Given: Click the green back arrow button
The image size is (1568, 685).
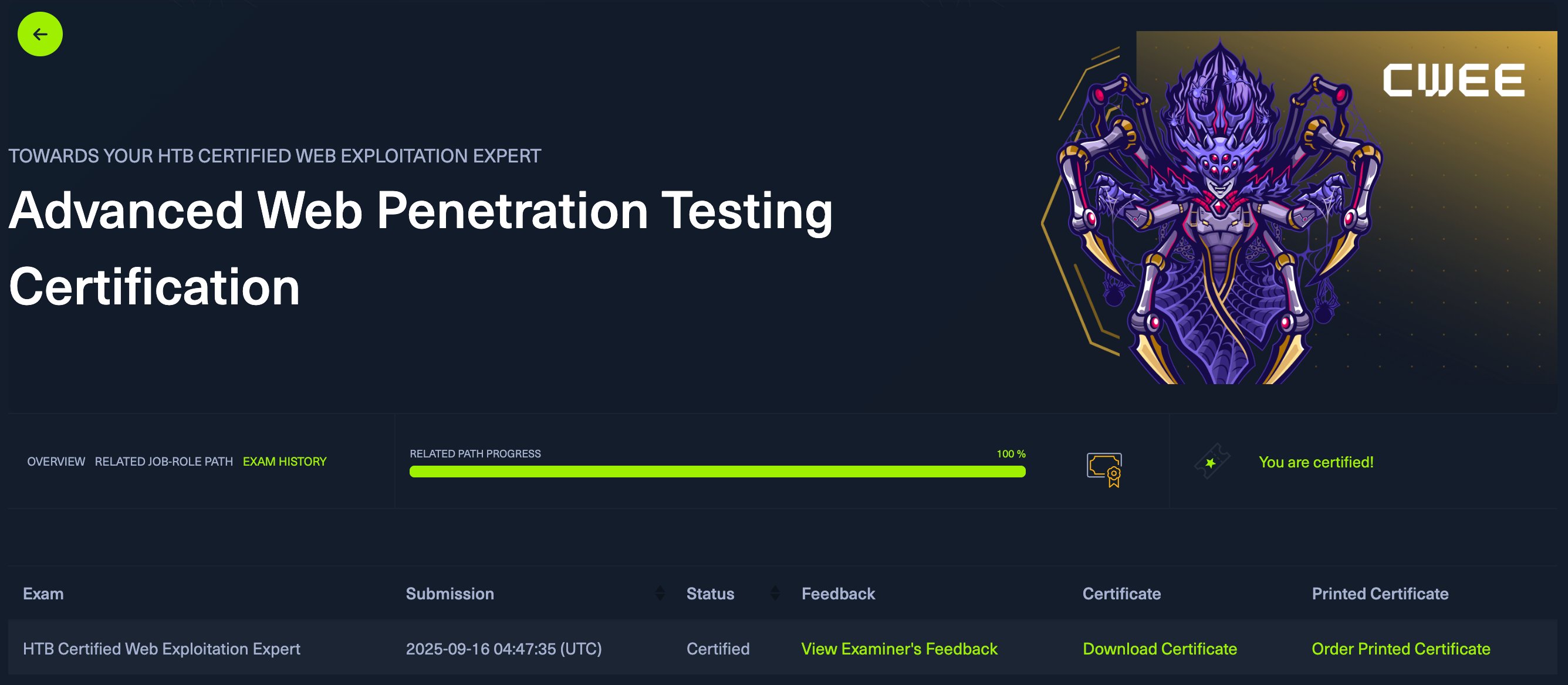Looking at the screenshot, I should [x=39, y=34].
